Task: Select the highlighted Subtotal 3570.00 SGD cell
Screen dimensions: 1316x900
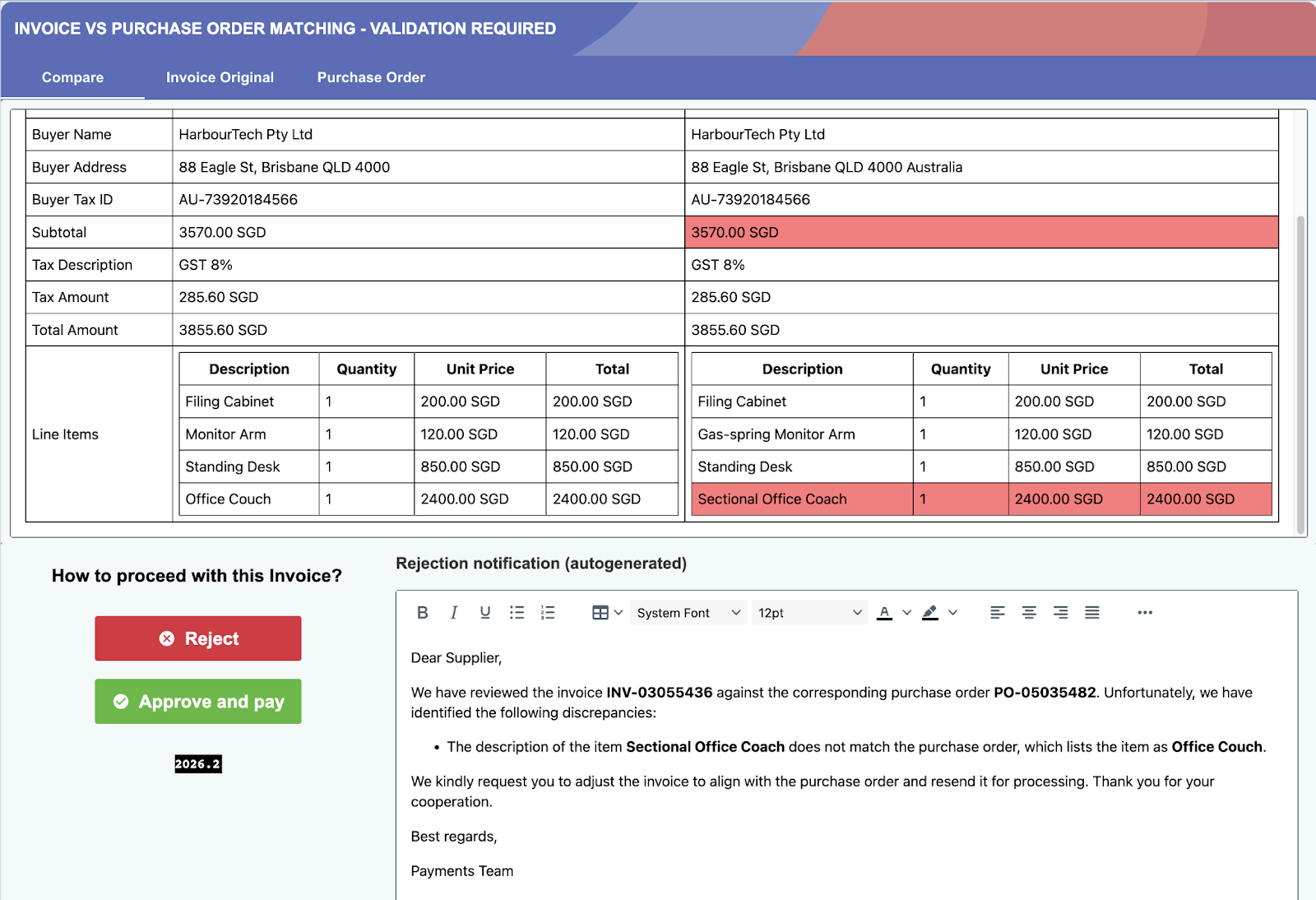Action: point(981,232)
